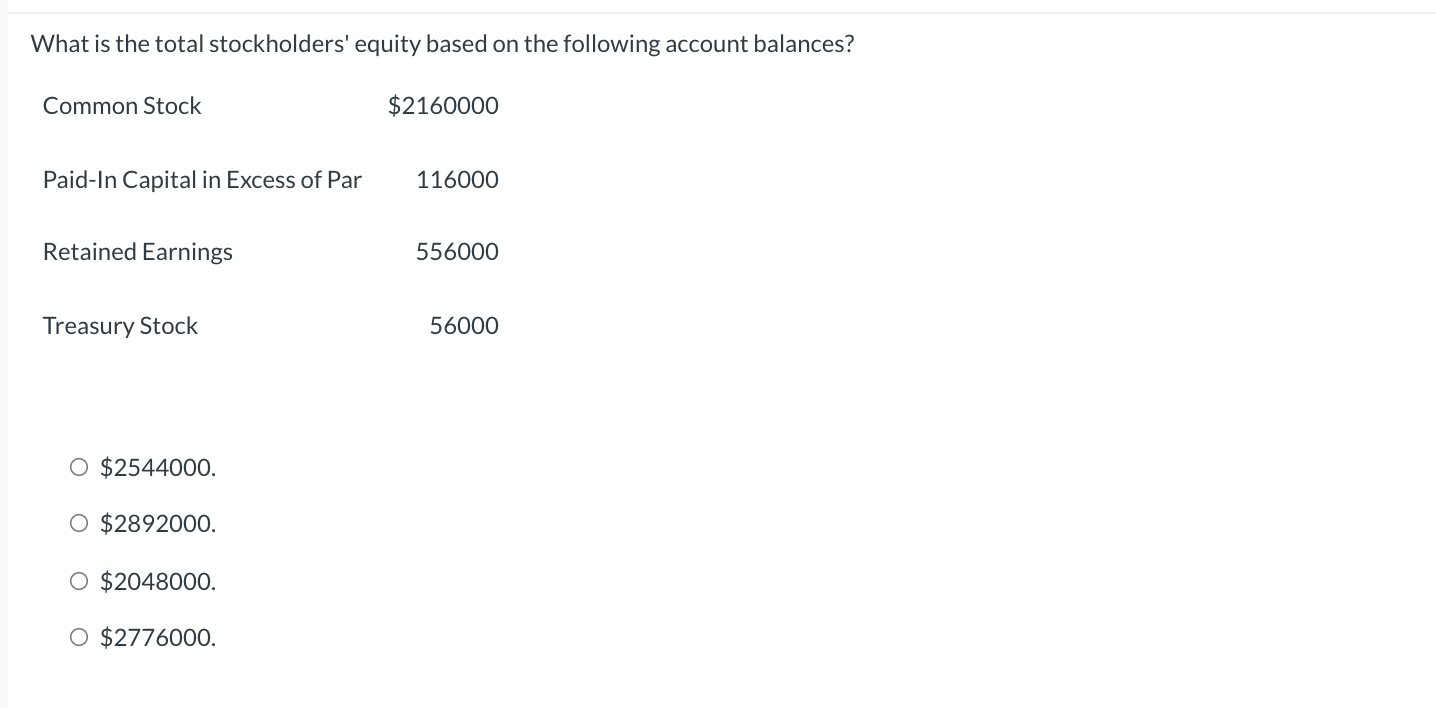The width and height of the screenshot is (1436, 708).
Task: Click the Common Stock account label
Action: click(122, 106)
